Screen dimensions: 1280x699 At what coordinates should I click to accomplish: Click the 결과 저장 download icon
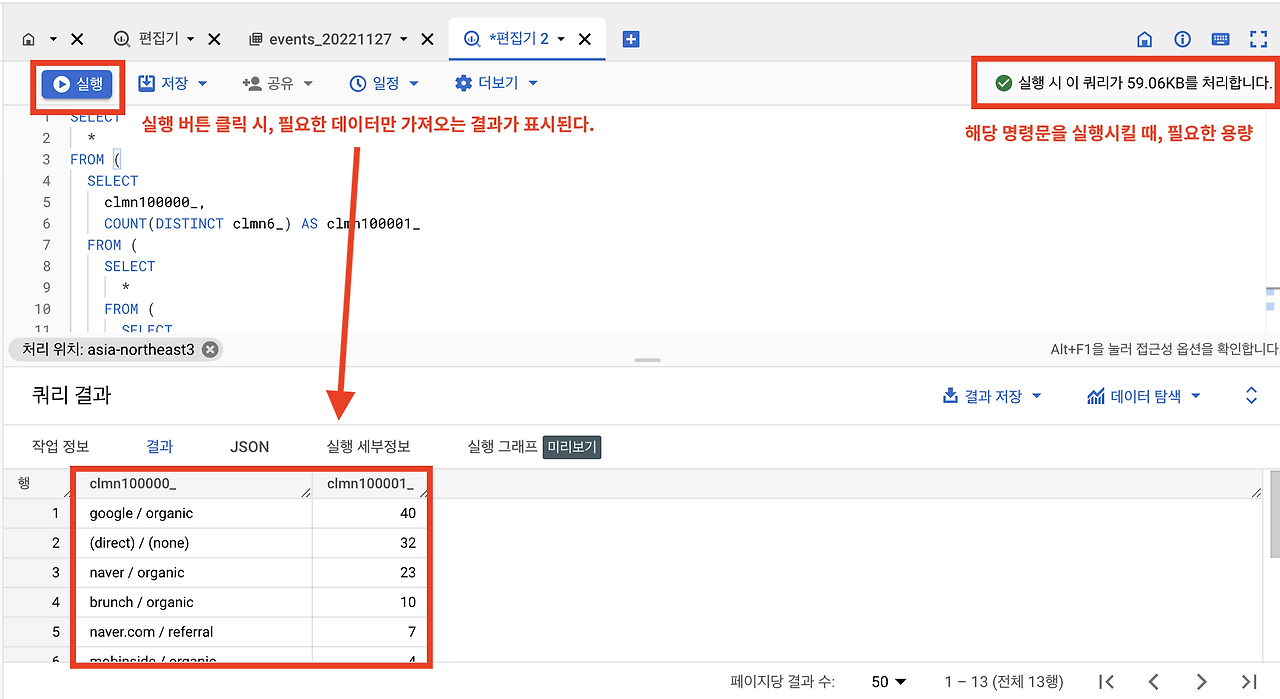click(x=949, y=395)
